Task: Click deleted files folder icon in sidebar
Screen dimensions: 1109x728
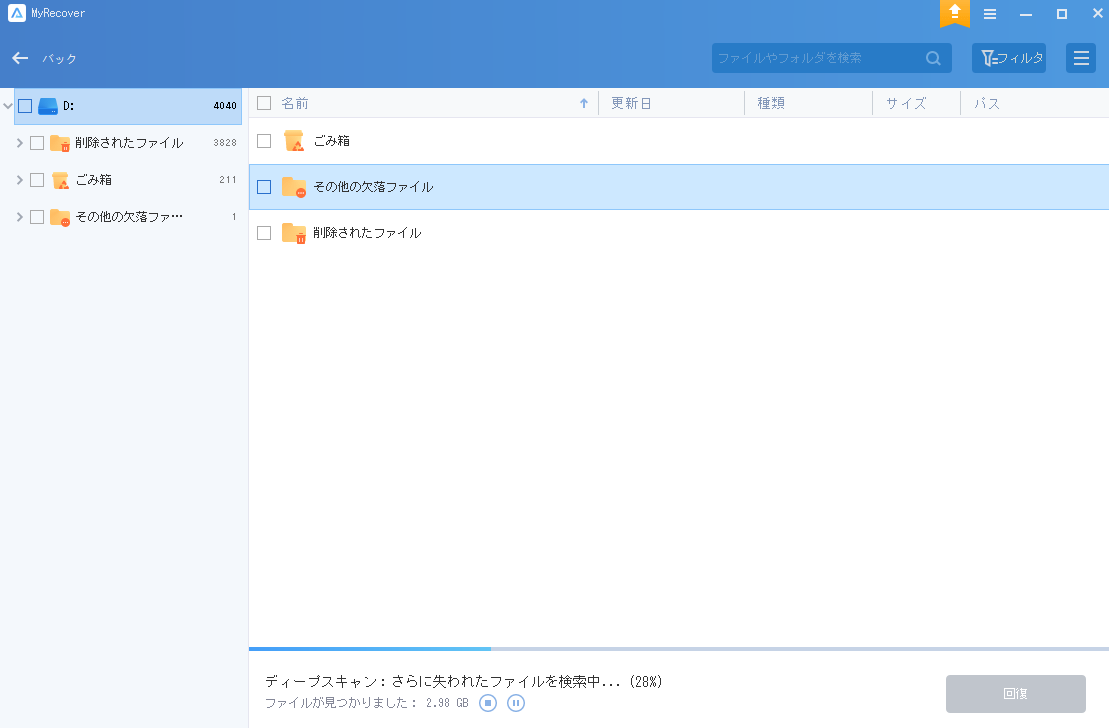Action: [60, 143]
